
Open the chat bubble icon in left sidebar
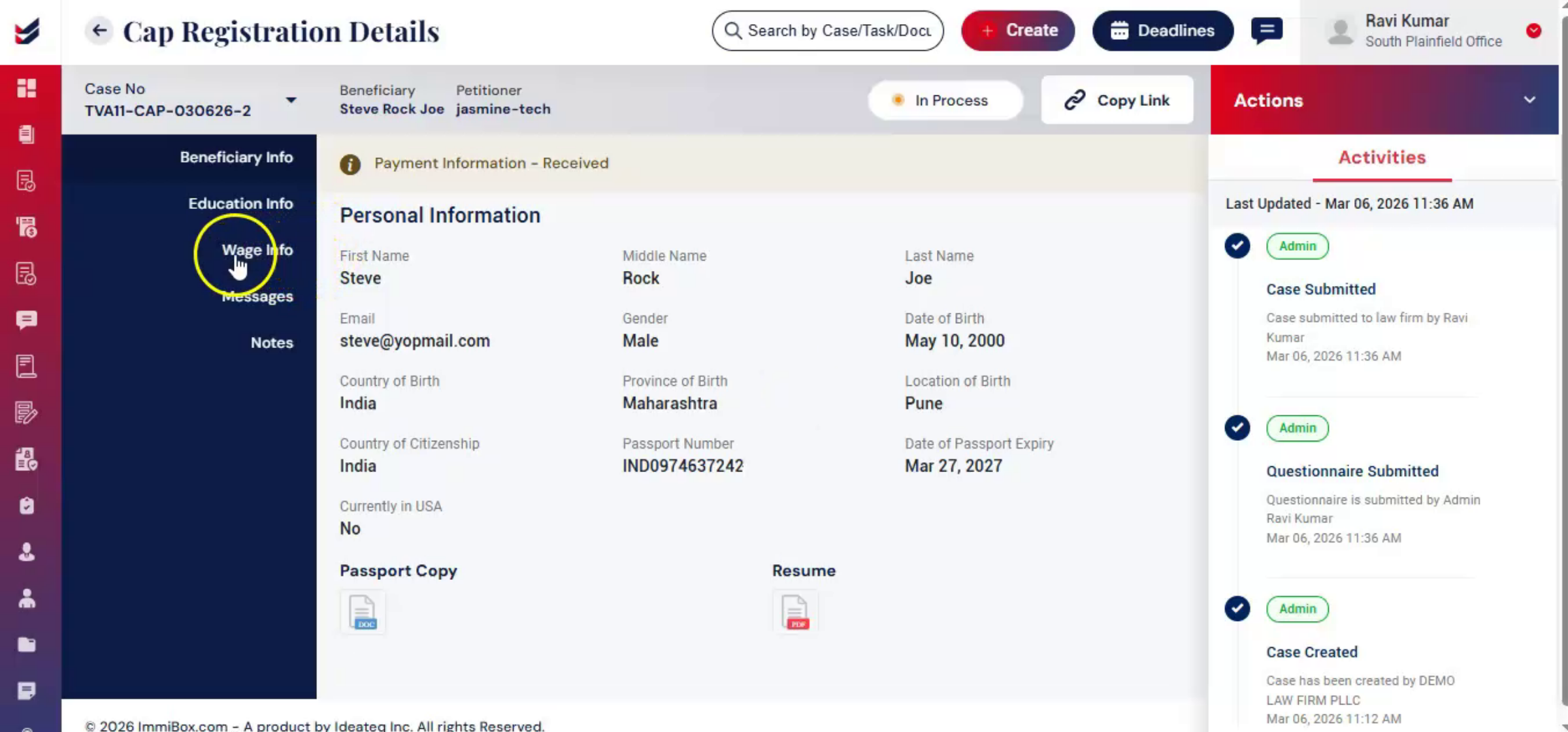26,319
